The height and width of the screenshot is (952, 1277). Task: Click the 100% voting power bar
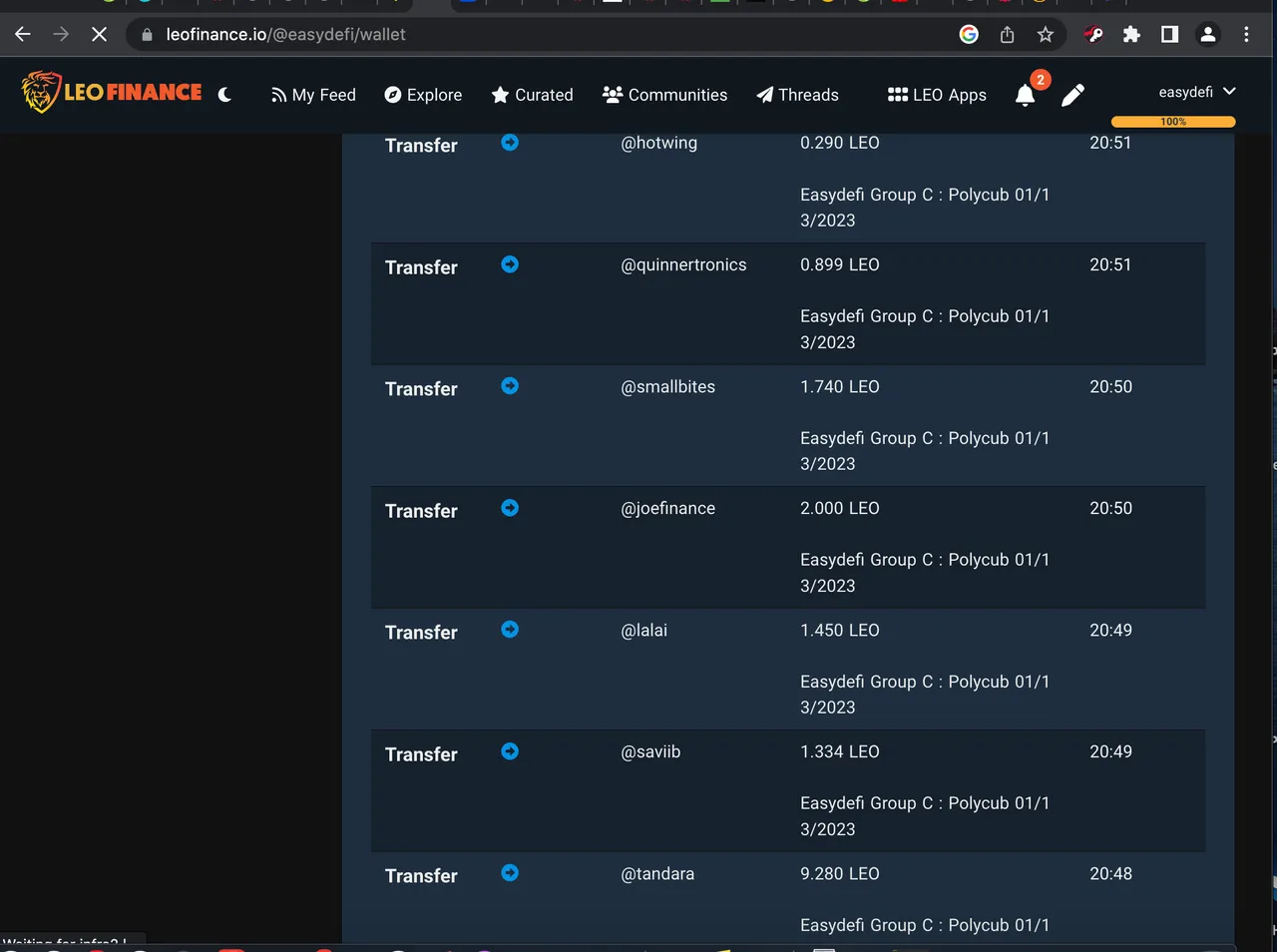(1173, 122)
